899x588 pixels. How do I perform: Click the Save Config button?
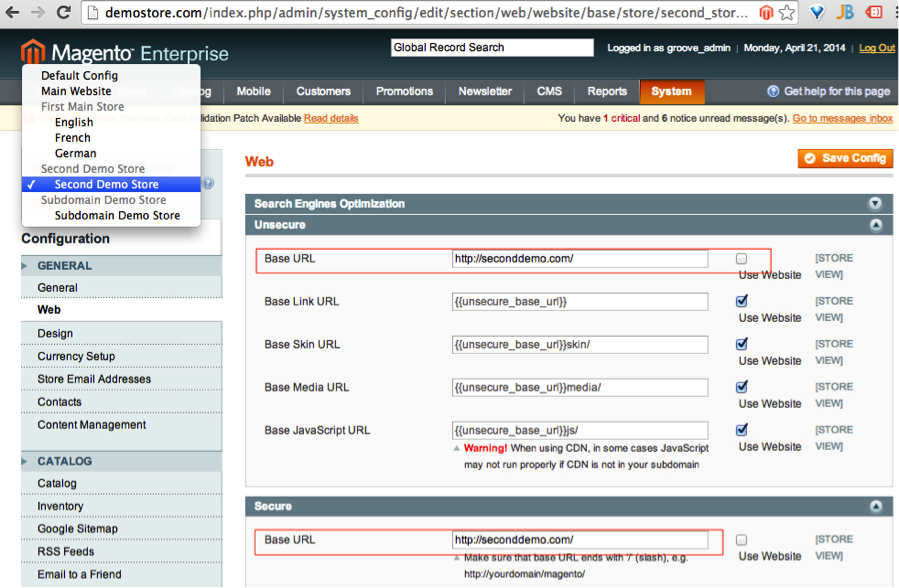coord(845,158)
